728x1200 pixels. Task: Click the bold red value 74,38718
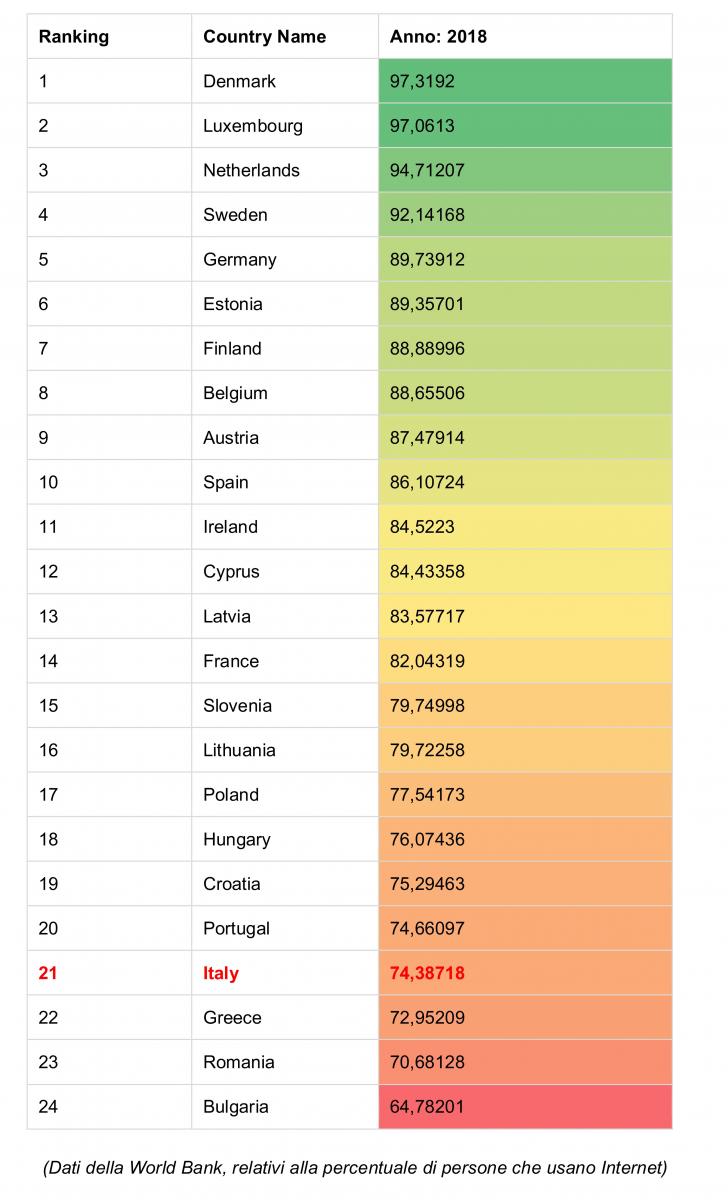pyautogui.click(x=525, y=973)
